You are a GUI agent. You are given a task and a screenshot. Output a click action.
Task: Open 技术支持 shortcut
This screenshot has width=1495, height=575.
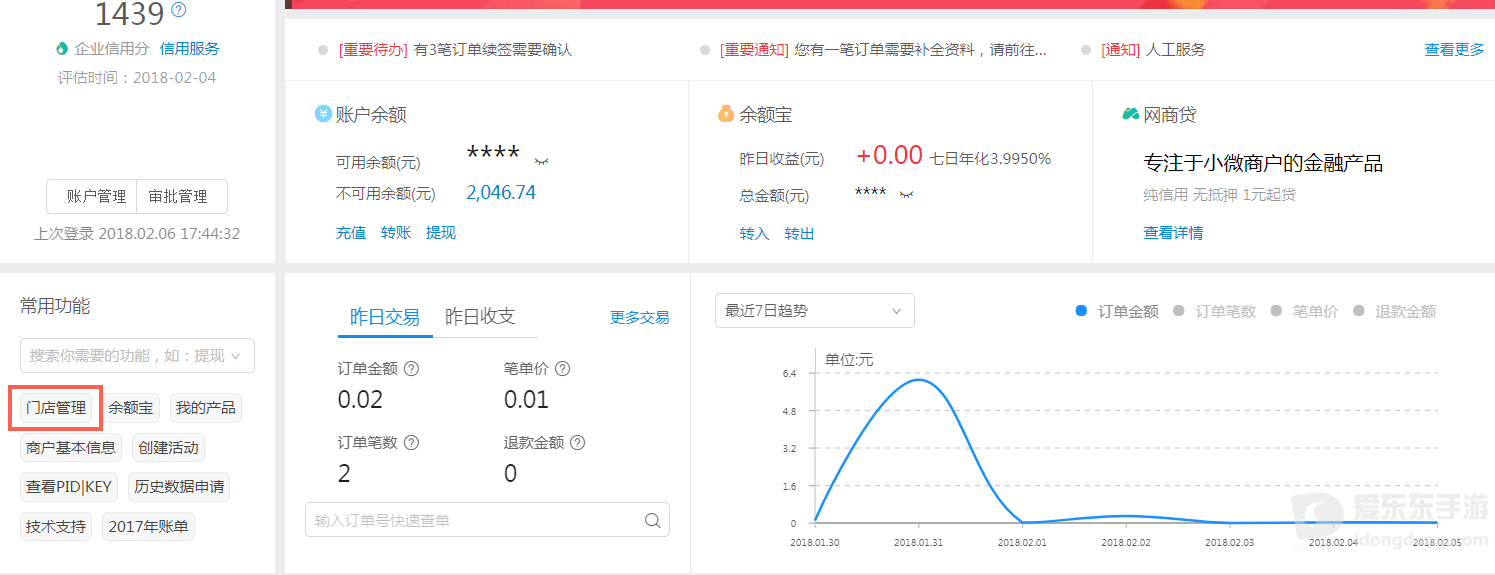56,526
